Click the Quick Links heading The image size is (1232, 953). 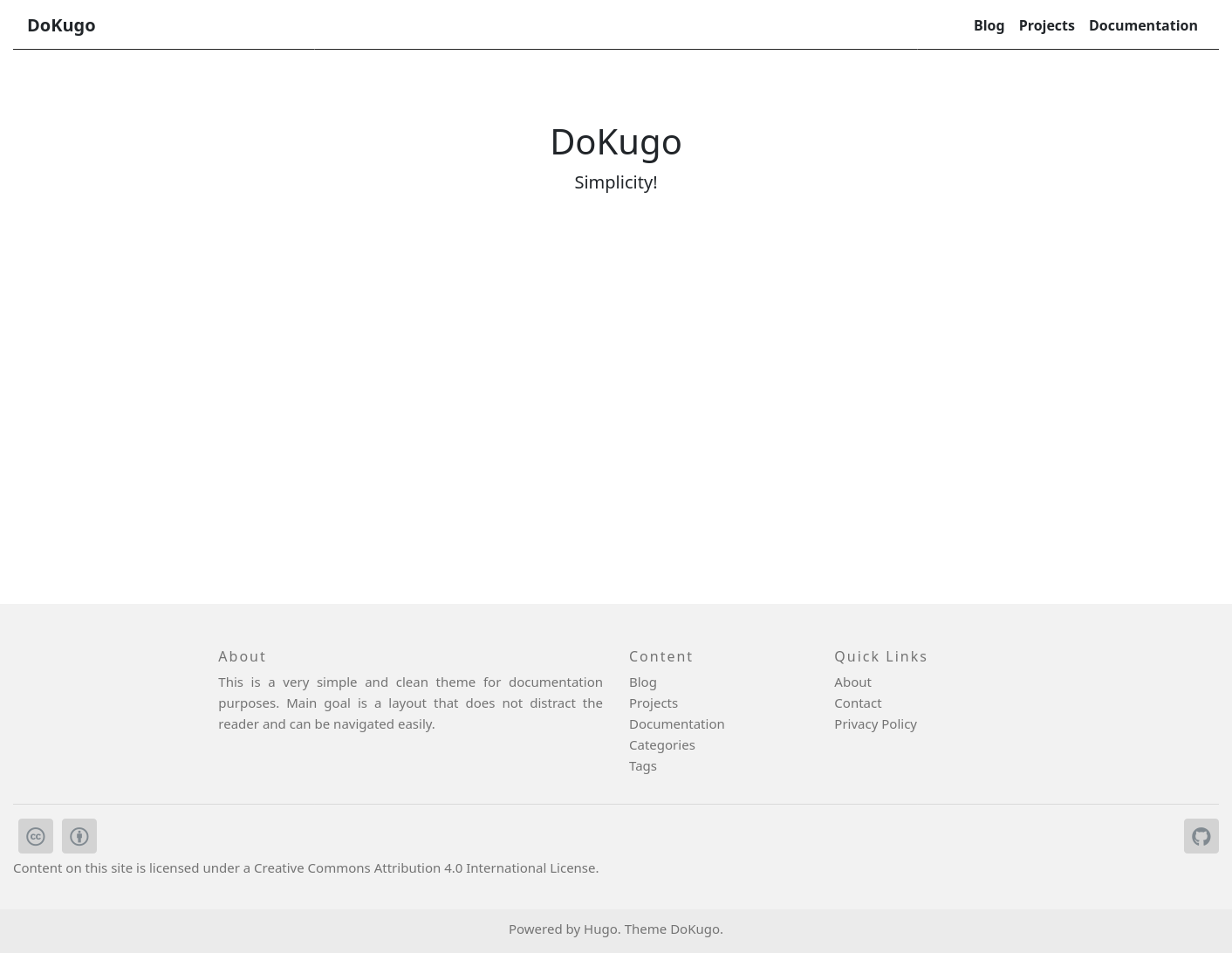point(880,656)
